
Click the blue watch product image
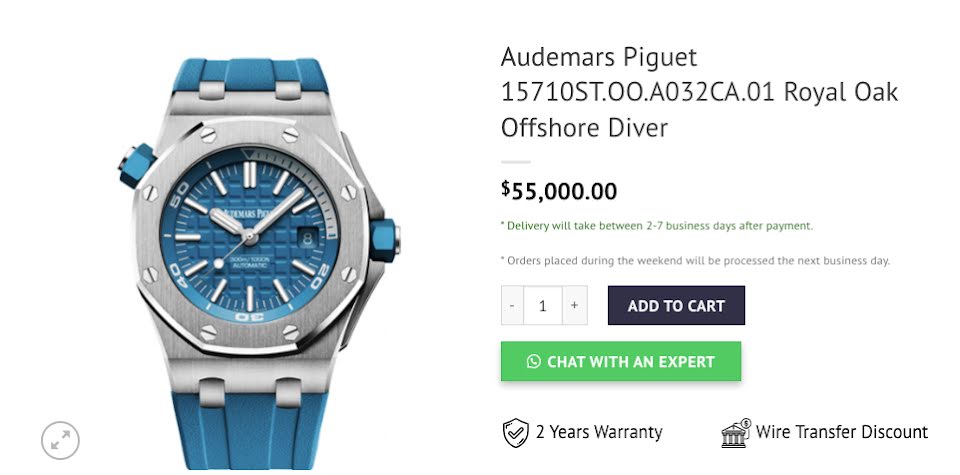click(x=258, y=263)
